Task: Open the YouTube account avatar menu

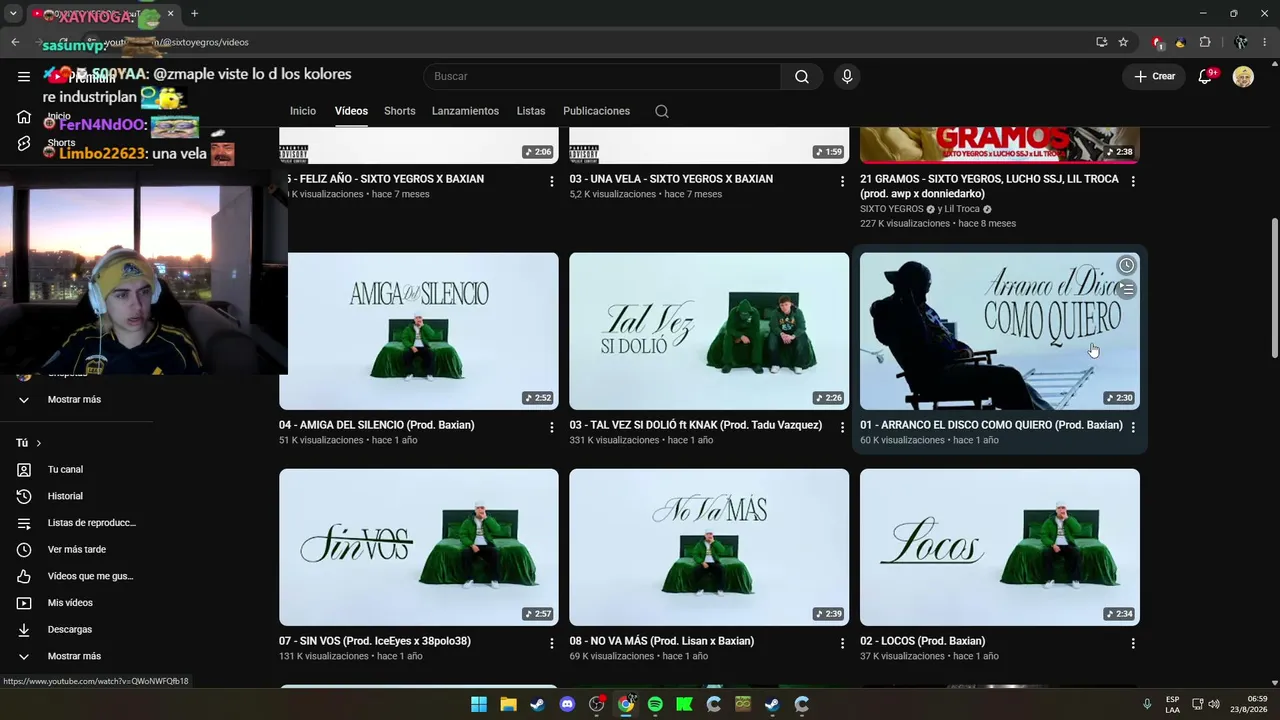Action: pos(1243,77)
